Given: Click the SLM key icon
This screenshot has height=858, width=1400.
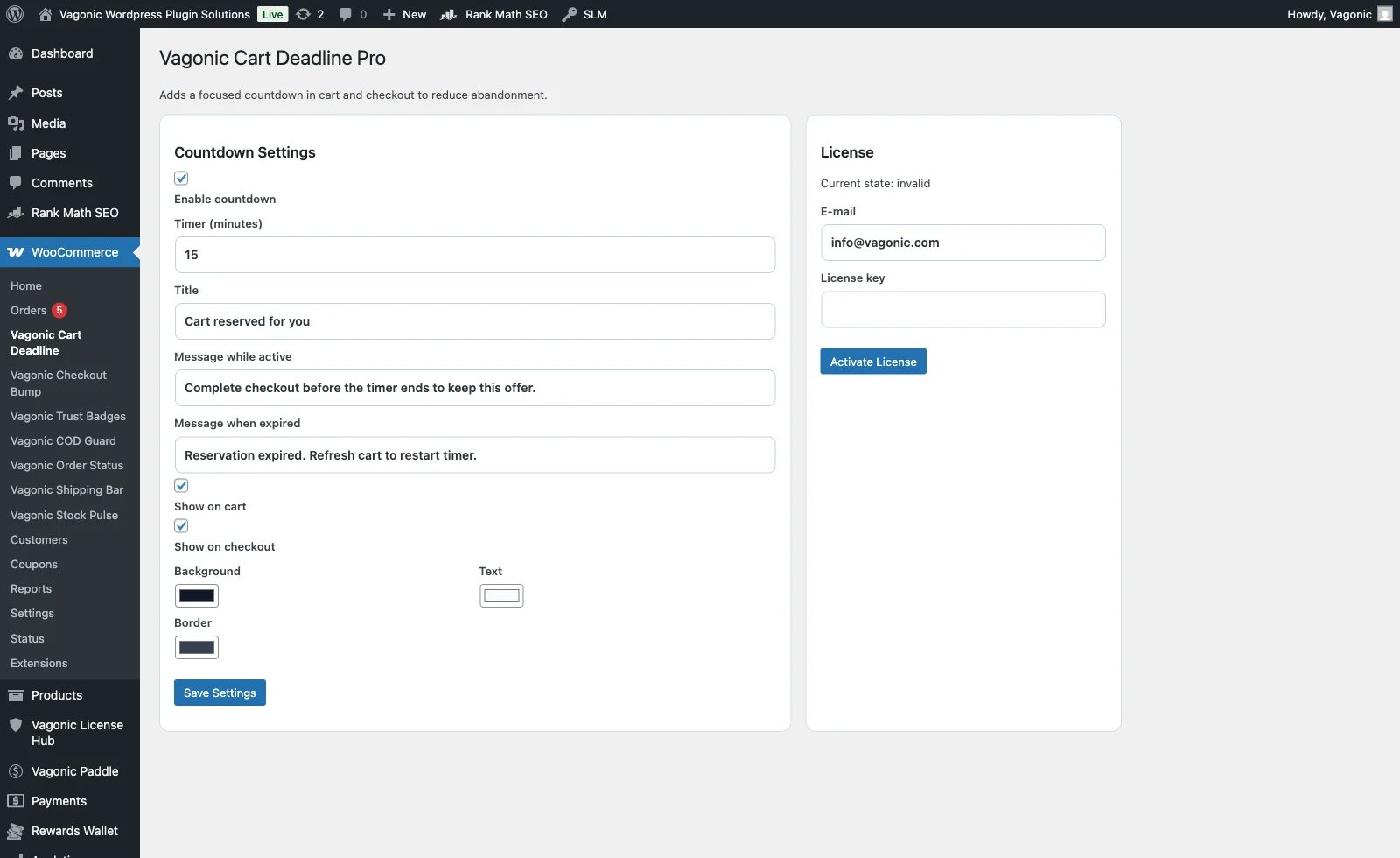Looking at the screenshot, I should 570,14.
